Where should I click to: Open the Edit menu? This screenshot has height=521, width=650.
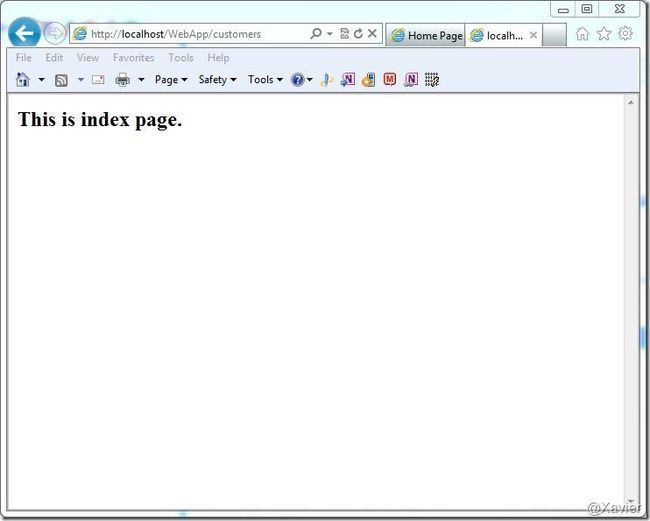tap(54, 58)
